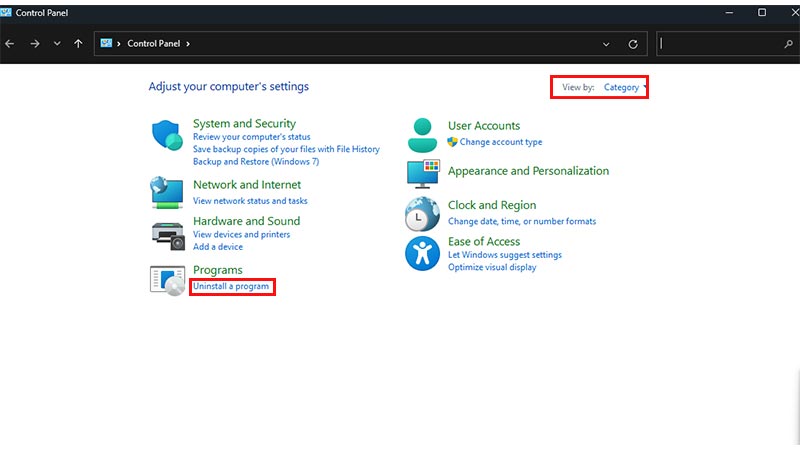Screen dimensions: 800x450
Task: Open the Clock and Region globe-clock icon
Action: coord(422,214)
